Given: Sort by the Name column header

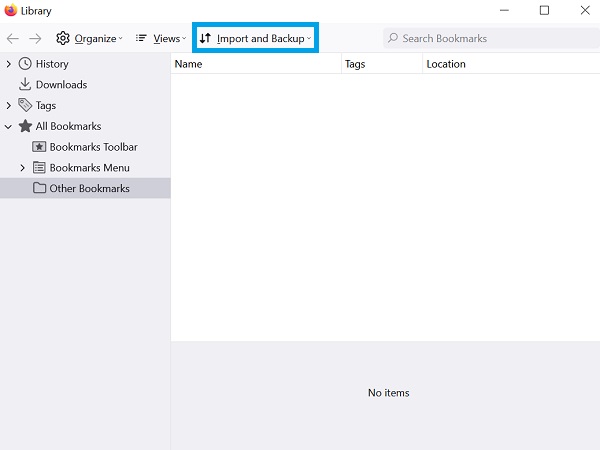Looking at the screenshot, I should [255, 64].
